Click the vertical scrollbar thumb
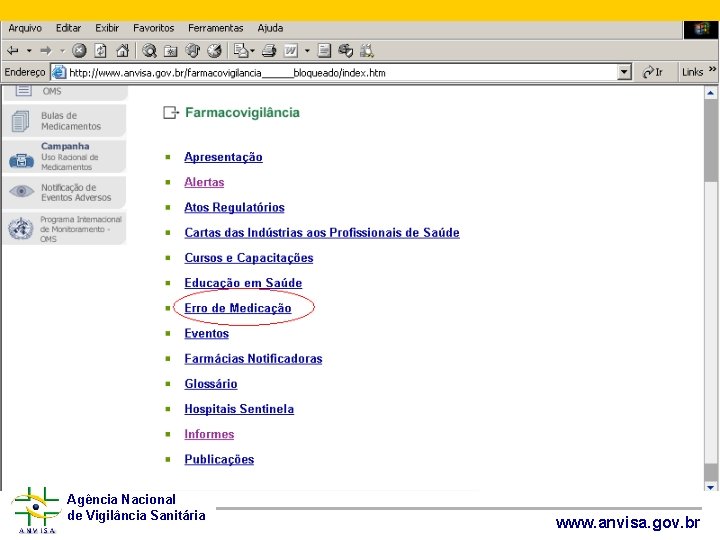The width and height of the screenshot is (720, 540). pos(710,140)
